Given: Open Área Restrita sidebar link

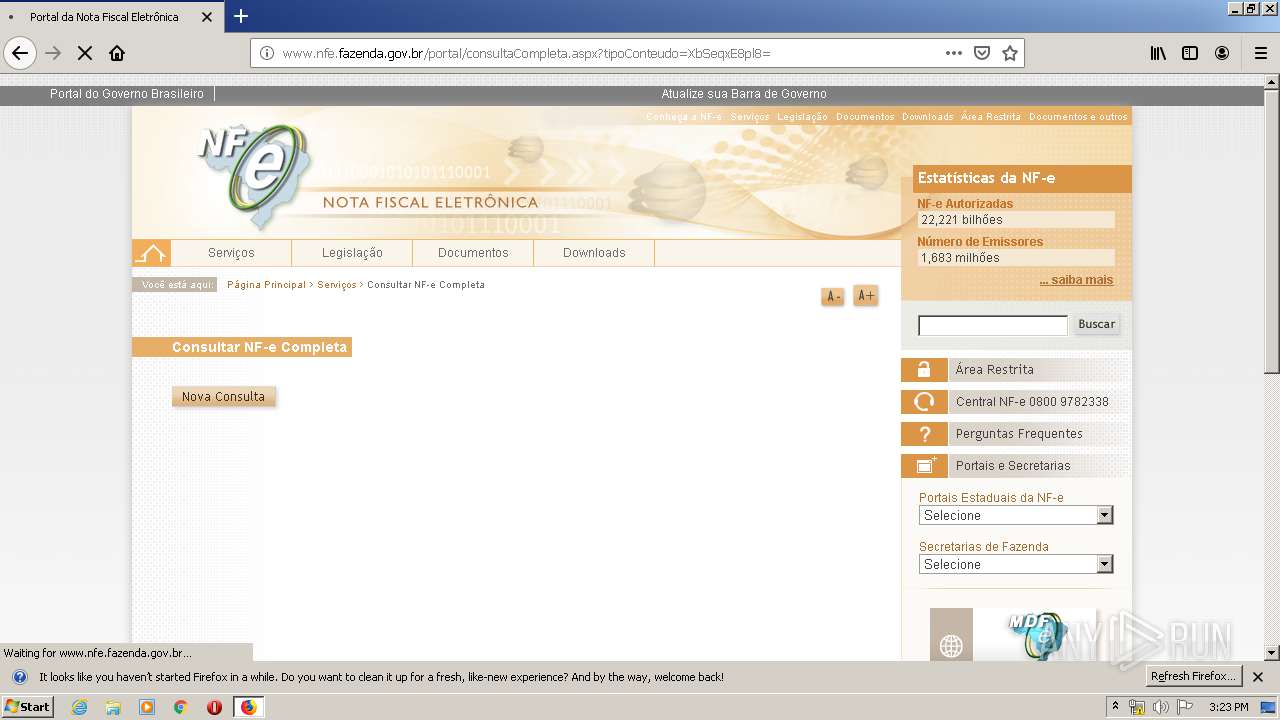Looking at the screenshot, I should click(994, 370).
